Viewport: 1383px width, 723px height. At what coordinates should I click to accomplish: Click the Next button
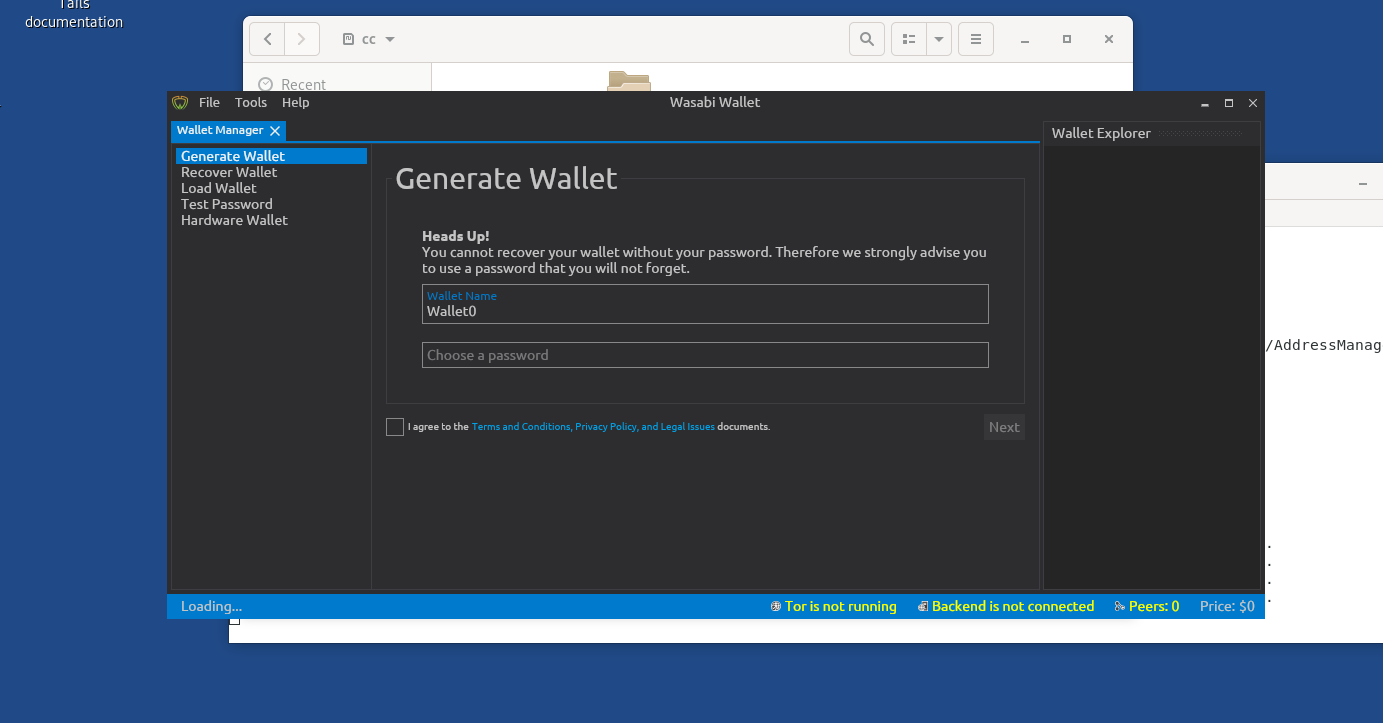[x=1004, y=426]
